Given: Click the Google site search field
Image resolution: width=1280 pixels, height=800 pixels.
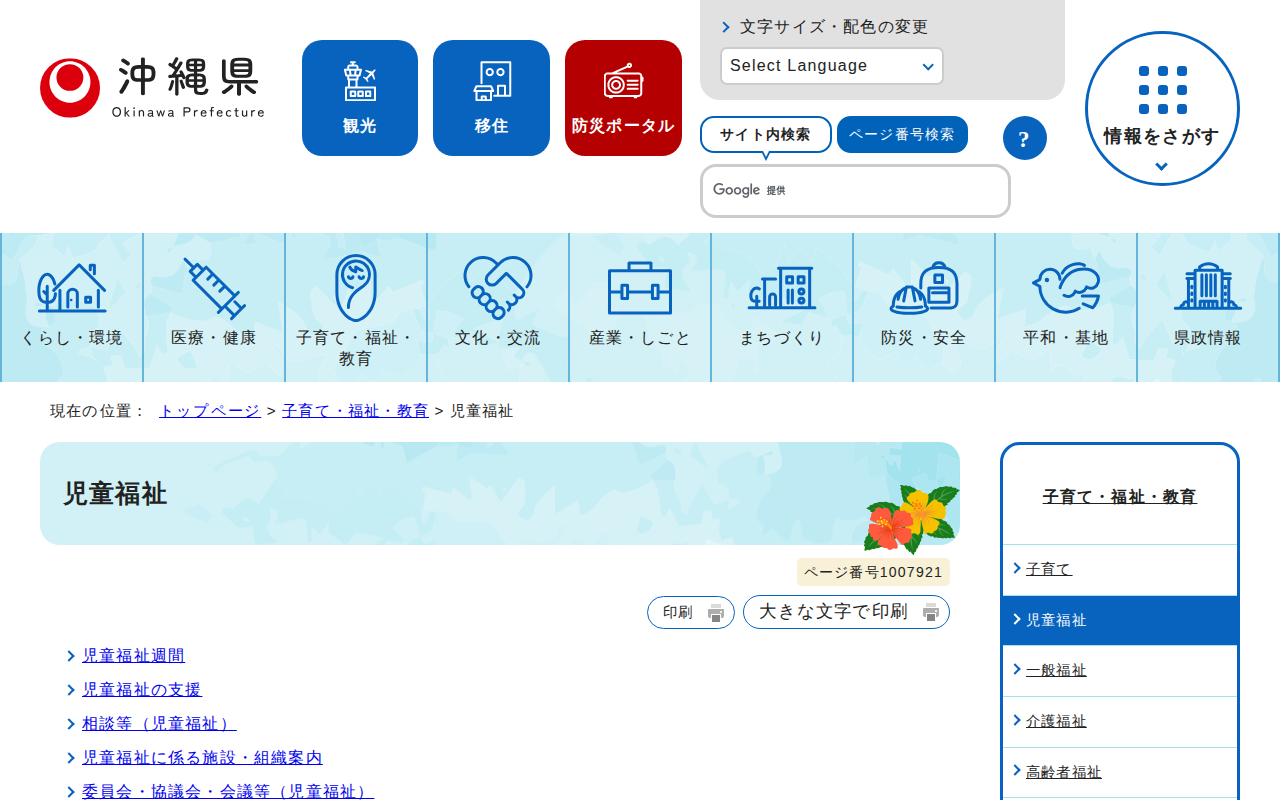Looking at the screenshot, I should [855, 191].
